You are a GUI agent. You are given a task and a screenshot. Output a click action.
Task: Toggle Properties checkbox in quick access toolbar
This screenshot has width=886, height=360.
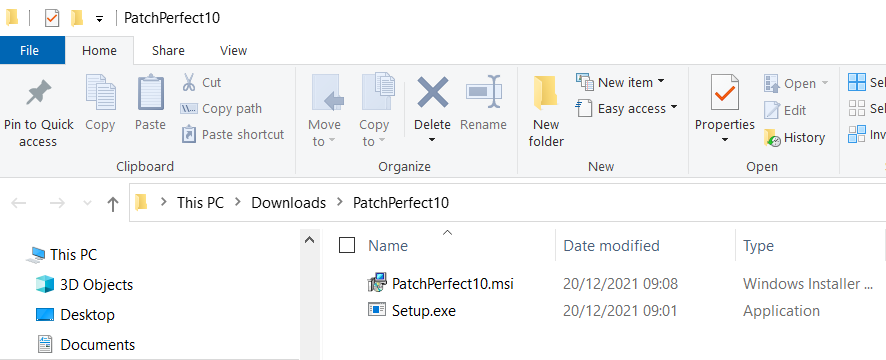coord(51,18)
